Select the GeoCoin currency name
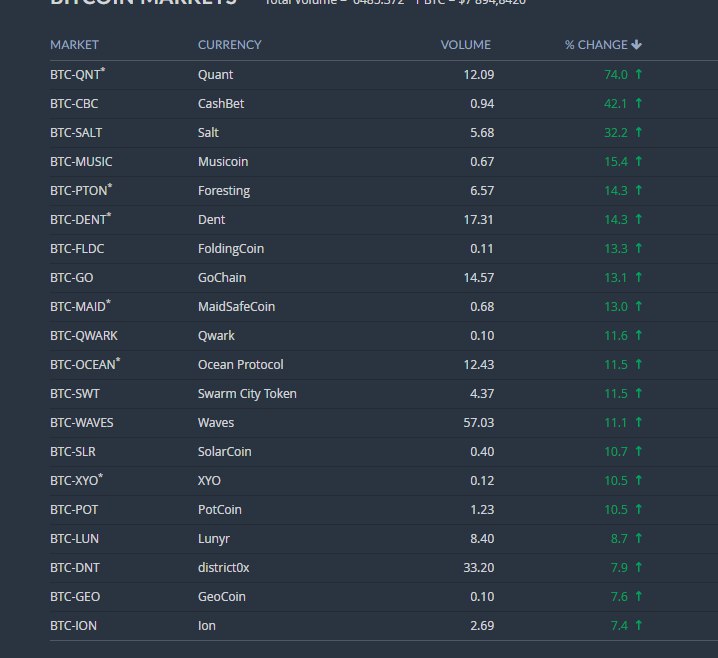The width and height of the screenshot is (718, 658). click(222, 597)
